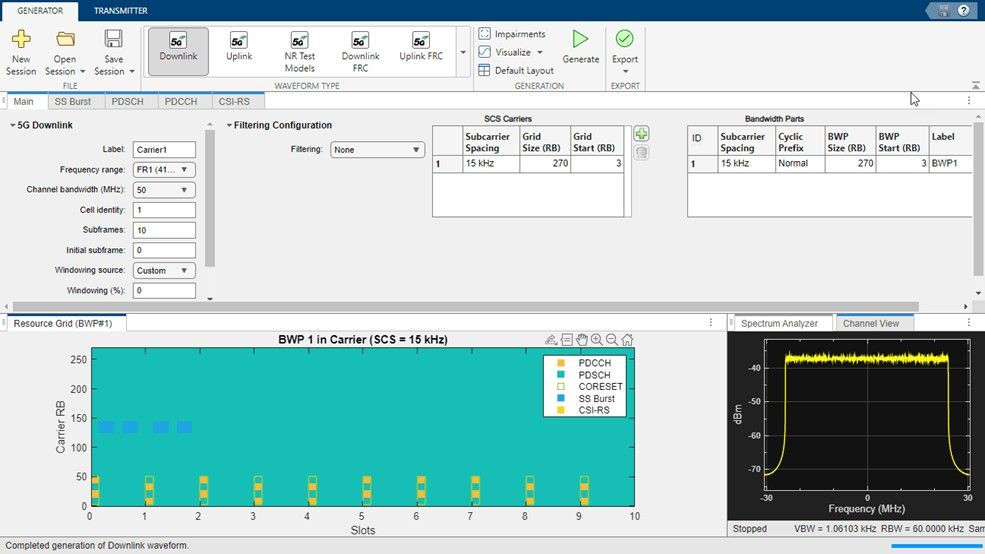Click the Cell identity input field
This screenshot has height=554, width=985.
coord(163,210)
